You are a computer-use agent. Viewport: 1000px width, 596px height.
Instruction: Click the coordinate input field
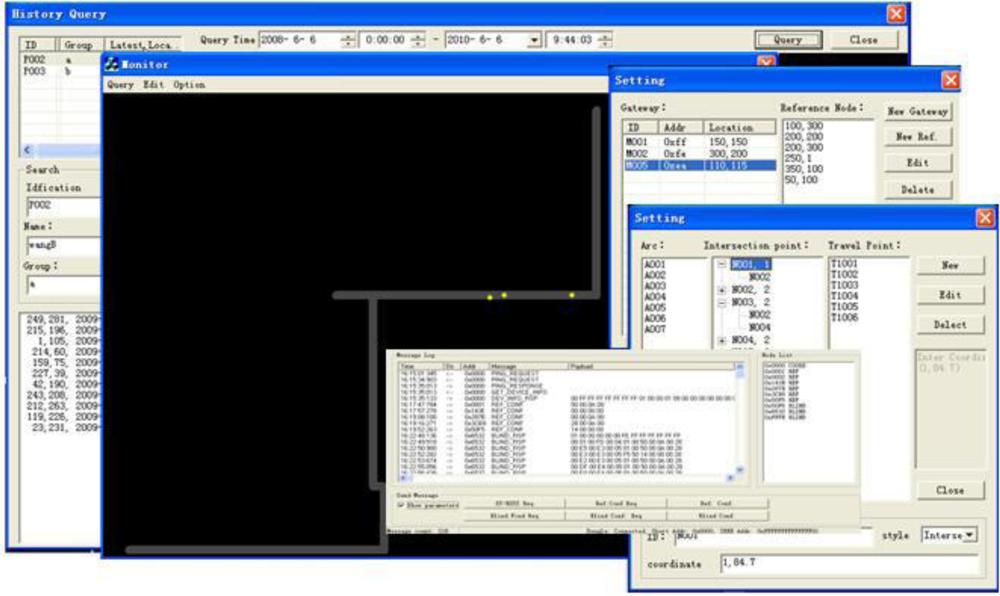tap(848, 565)
